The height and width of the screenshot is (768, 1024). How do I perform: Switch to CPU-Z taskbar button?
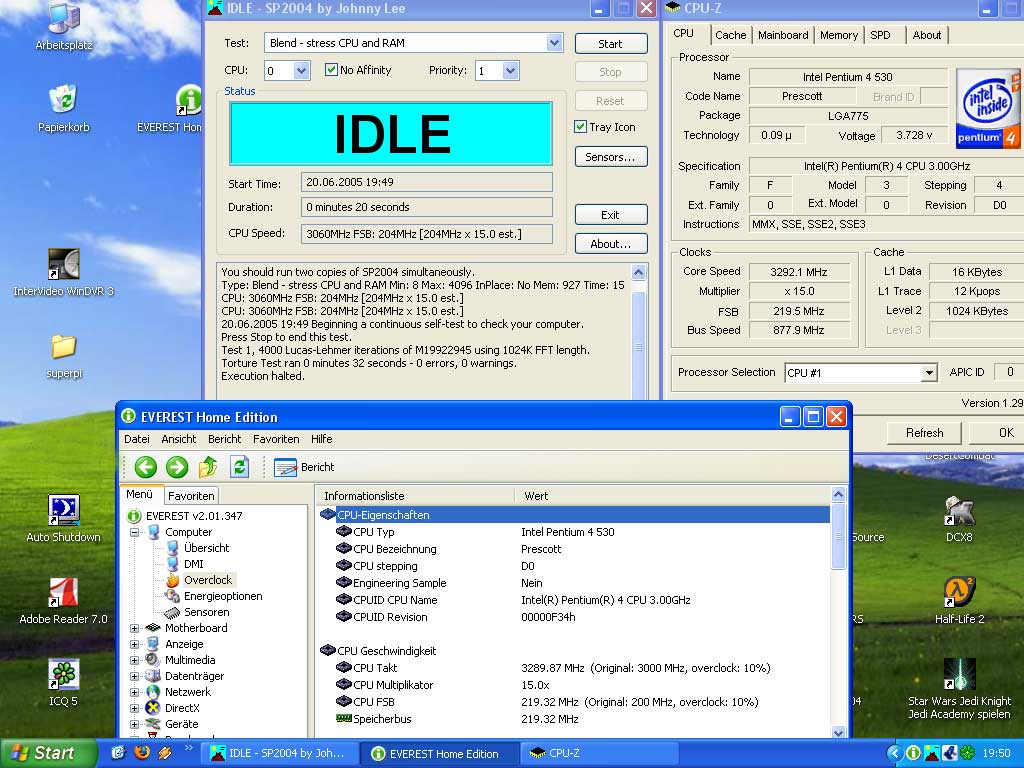point(600,753)
